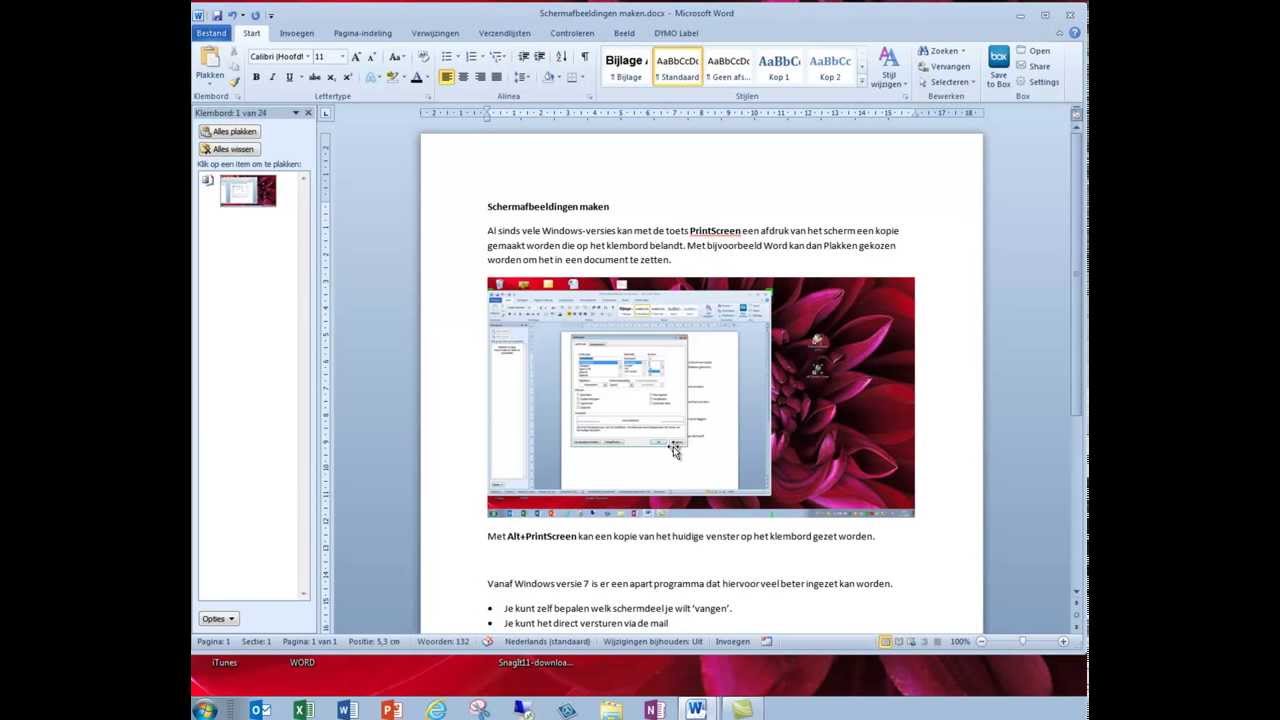Image resolution: width=1280 pixels, height=720 pixels.
Task: Open Outlook from the taskbar
Action: [260, 709]
